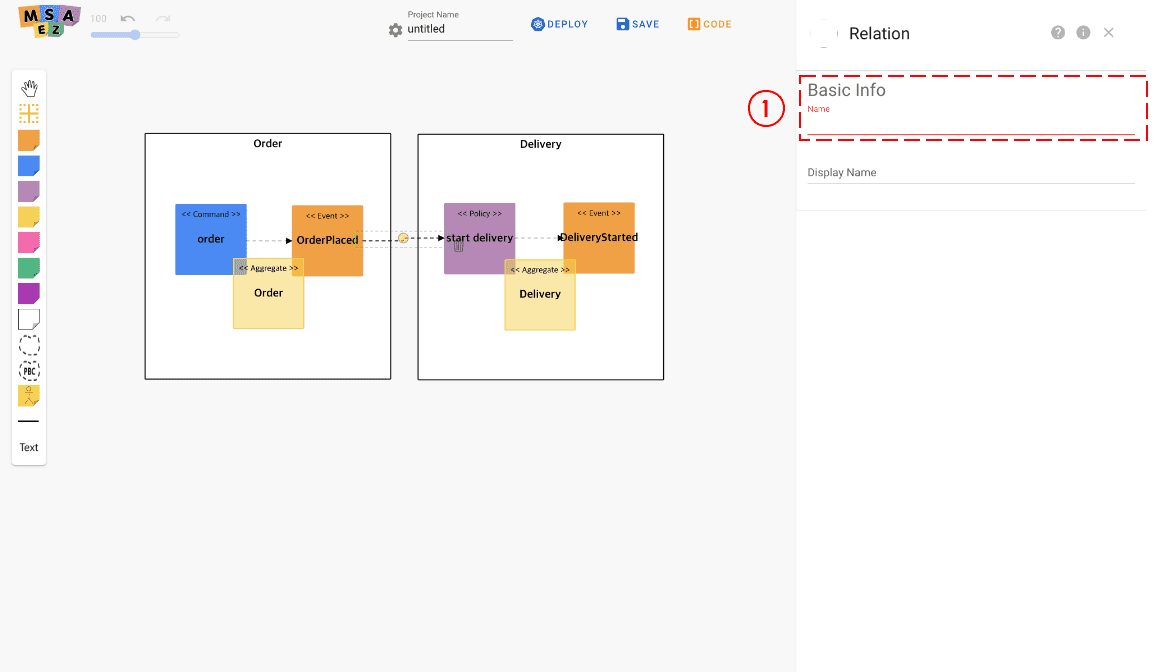Pick the pink sticker in palette

29,242
